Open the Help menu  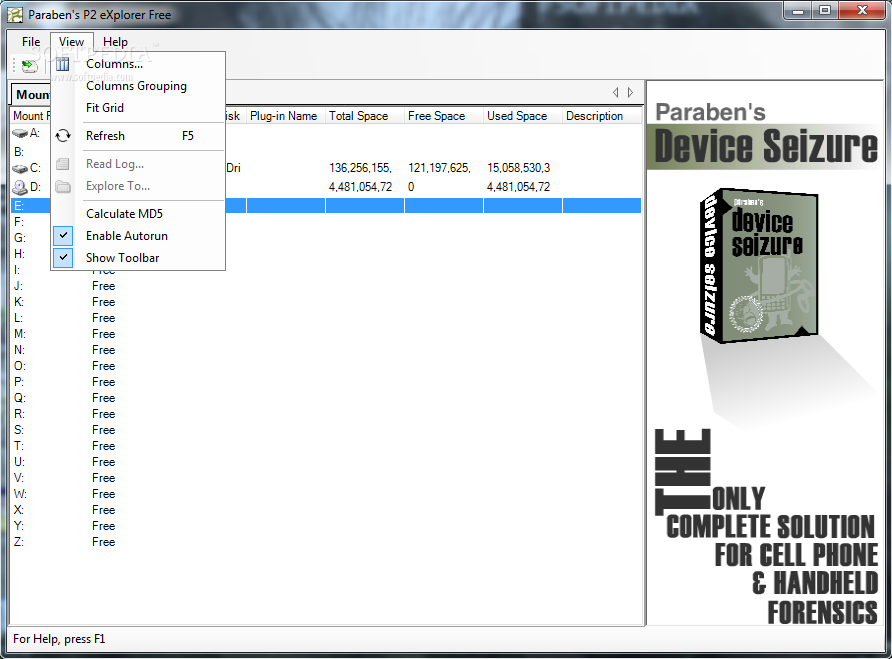click(115, 42)
